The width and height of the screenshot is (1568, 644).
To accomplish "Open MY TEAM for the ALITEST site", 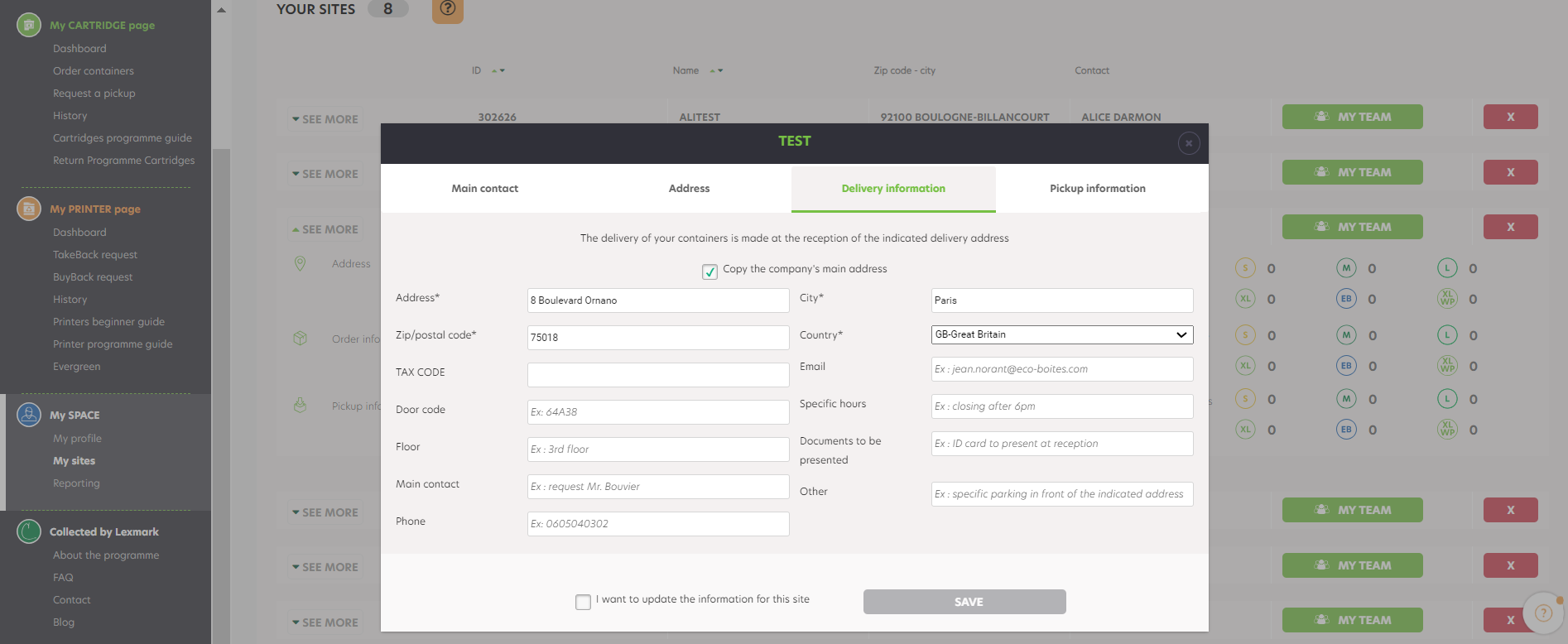I will pos(1353,117).
